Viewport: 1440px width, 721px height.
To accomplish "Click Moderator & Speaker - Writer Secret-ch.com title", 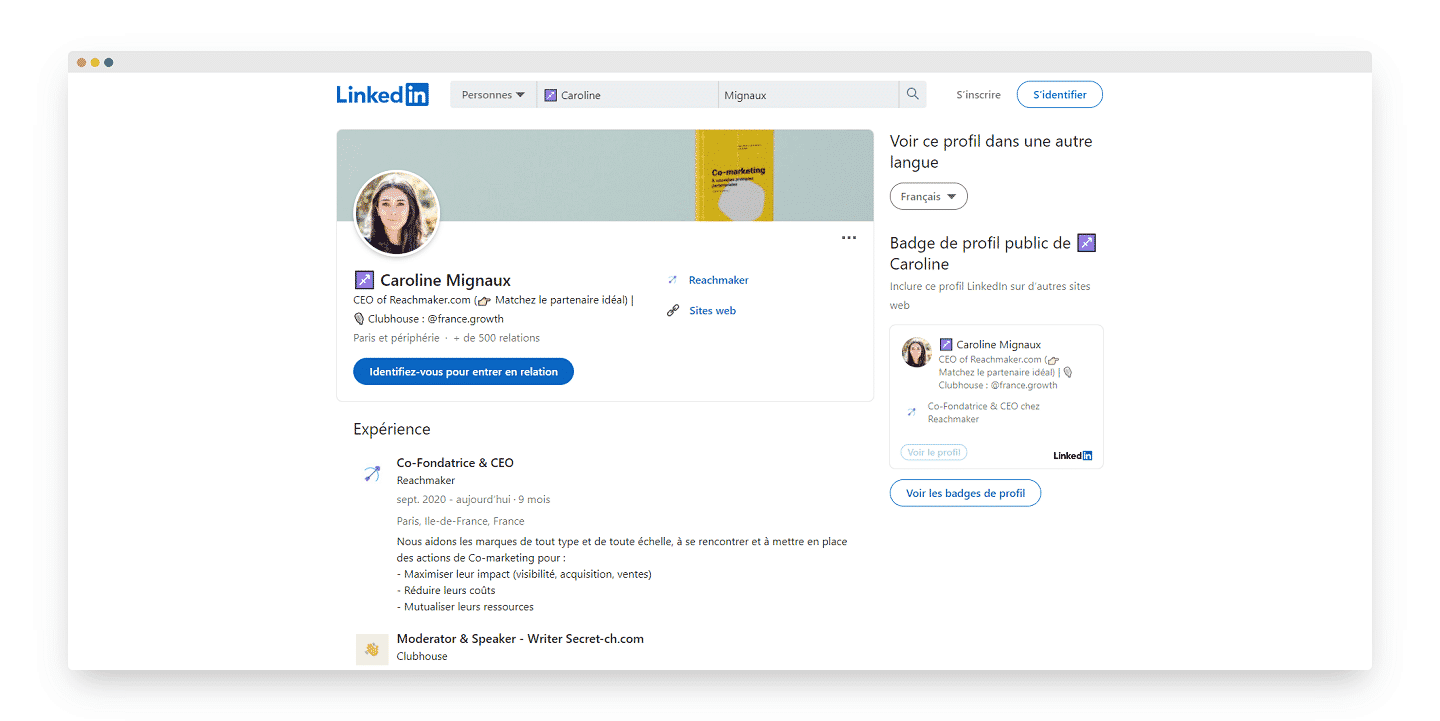I will coord(520,639).
